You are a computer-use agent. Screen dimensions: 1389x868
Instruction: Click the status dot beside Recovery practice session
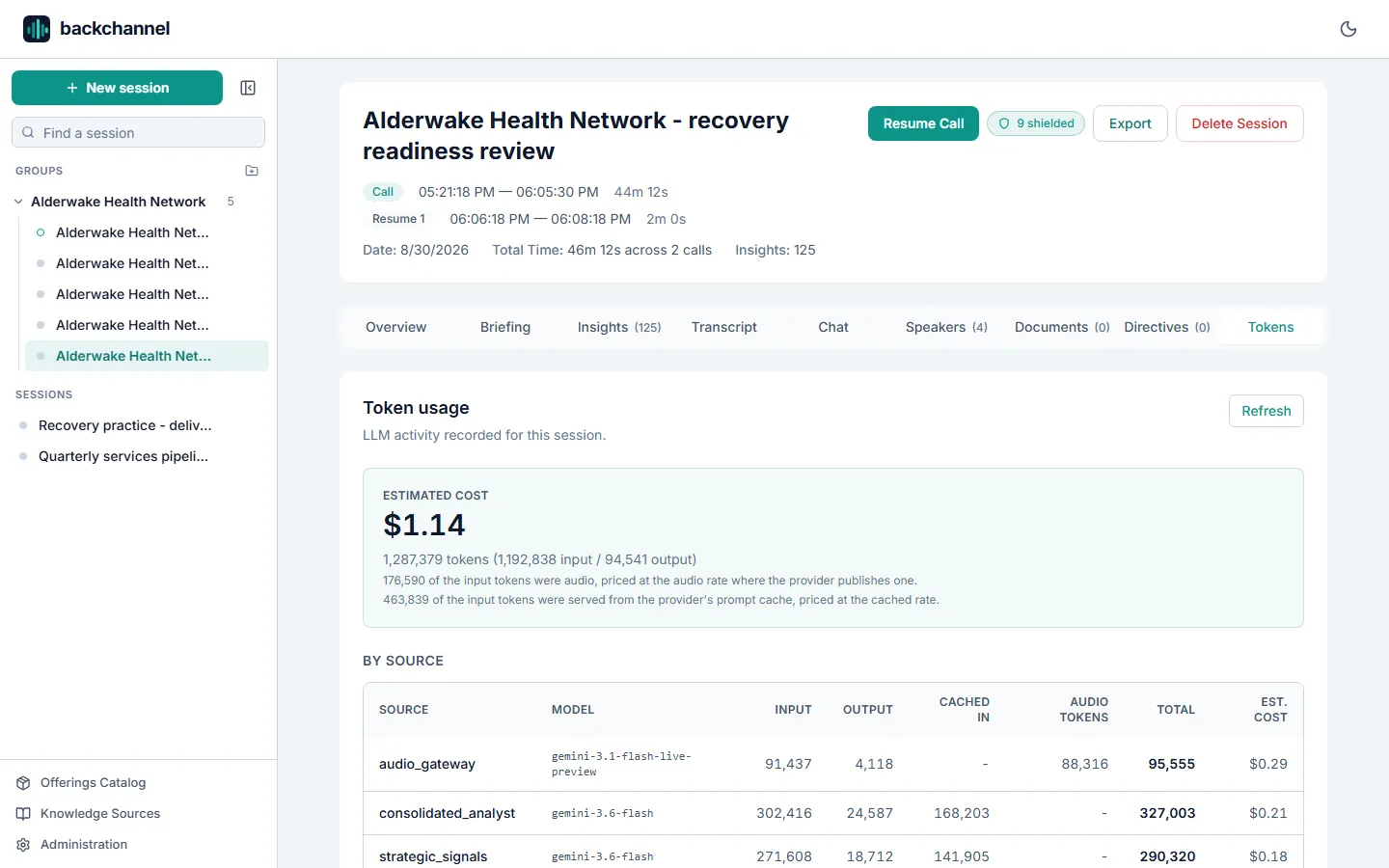point(23,425)
